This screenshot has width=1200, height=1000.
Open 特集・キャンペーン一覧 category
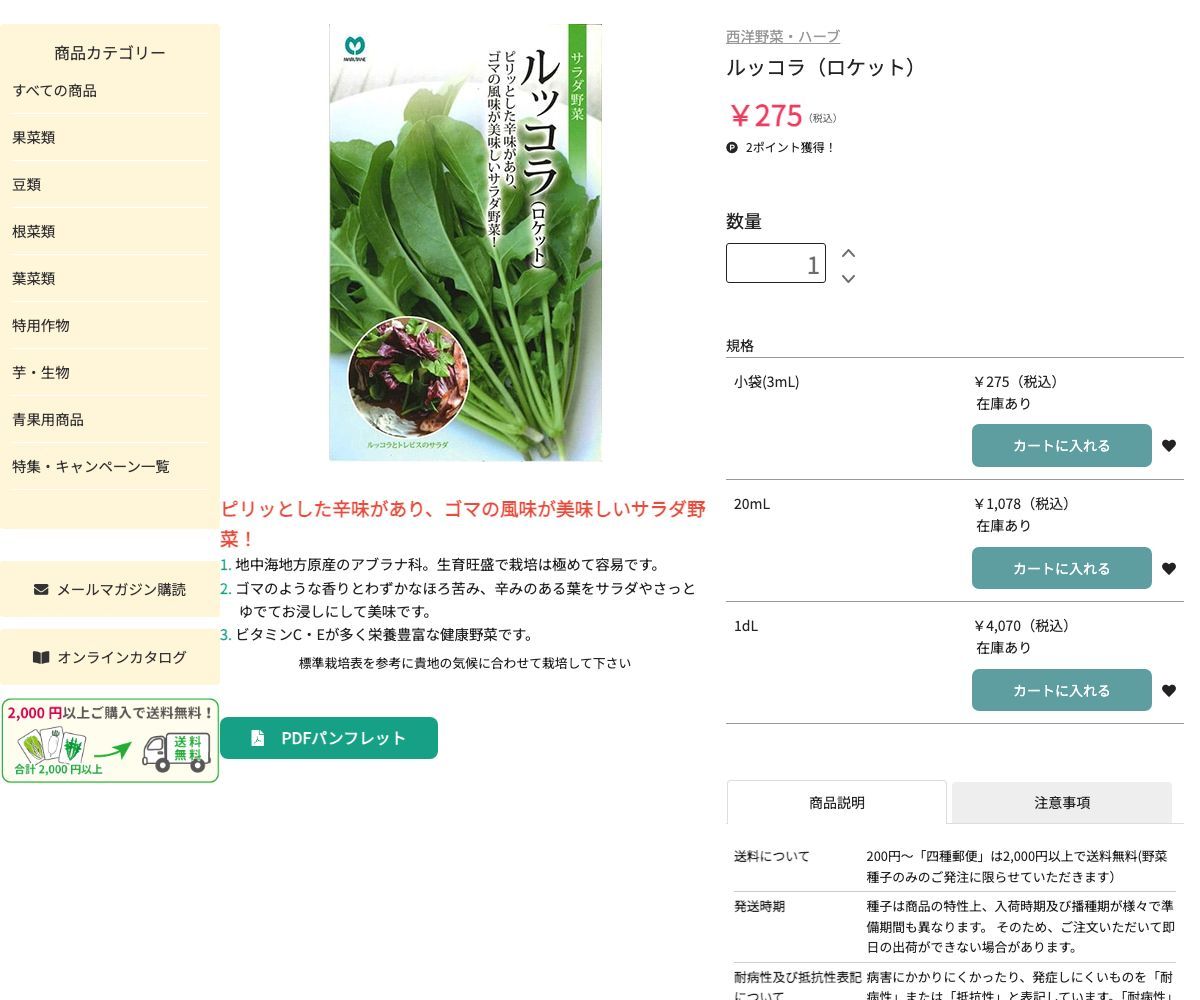[x=91, y=466]
